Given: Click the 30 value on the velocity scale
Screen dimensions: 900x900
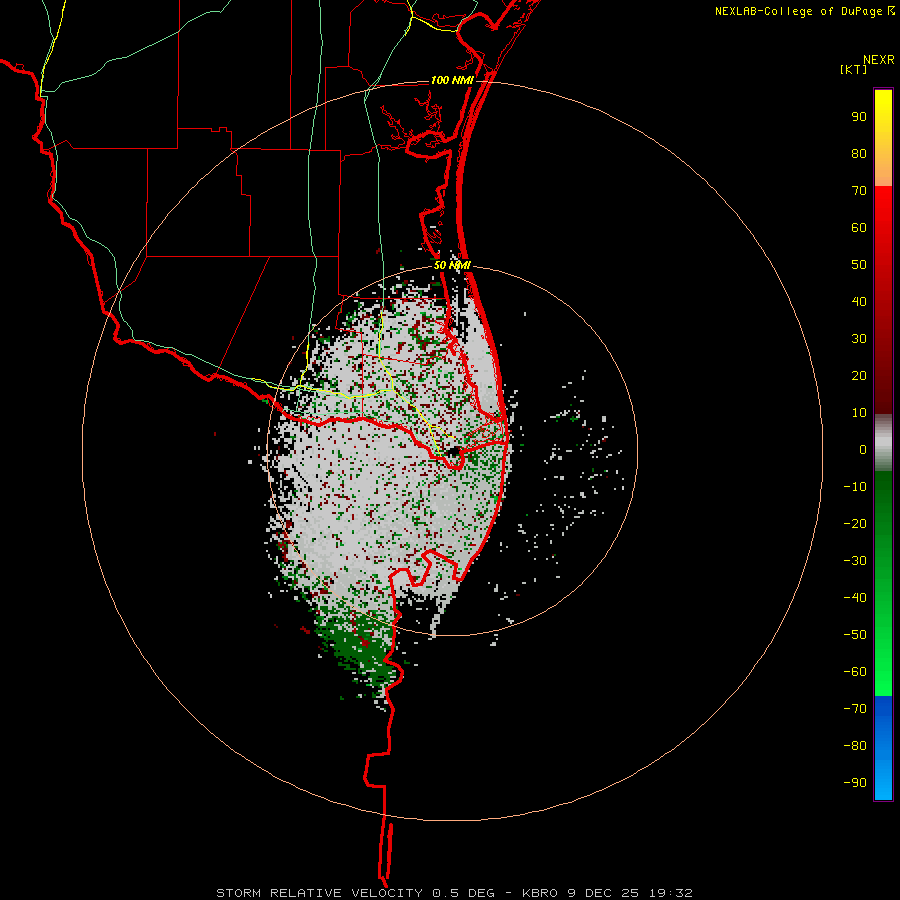Looking at the screenshot, I should (x=859, y=339).
